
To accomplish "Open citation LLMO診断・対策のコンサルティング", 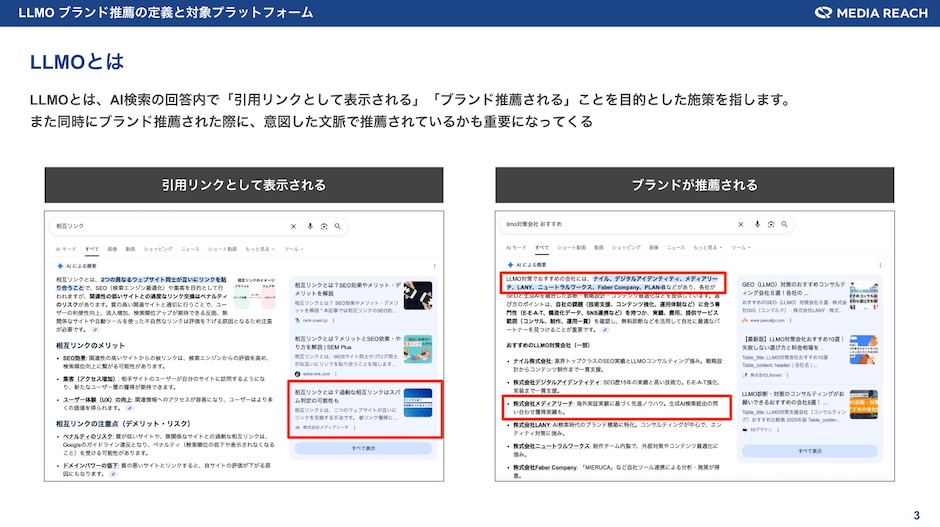I will point(794,398).
